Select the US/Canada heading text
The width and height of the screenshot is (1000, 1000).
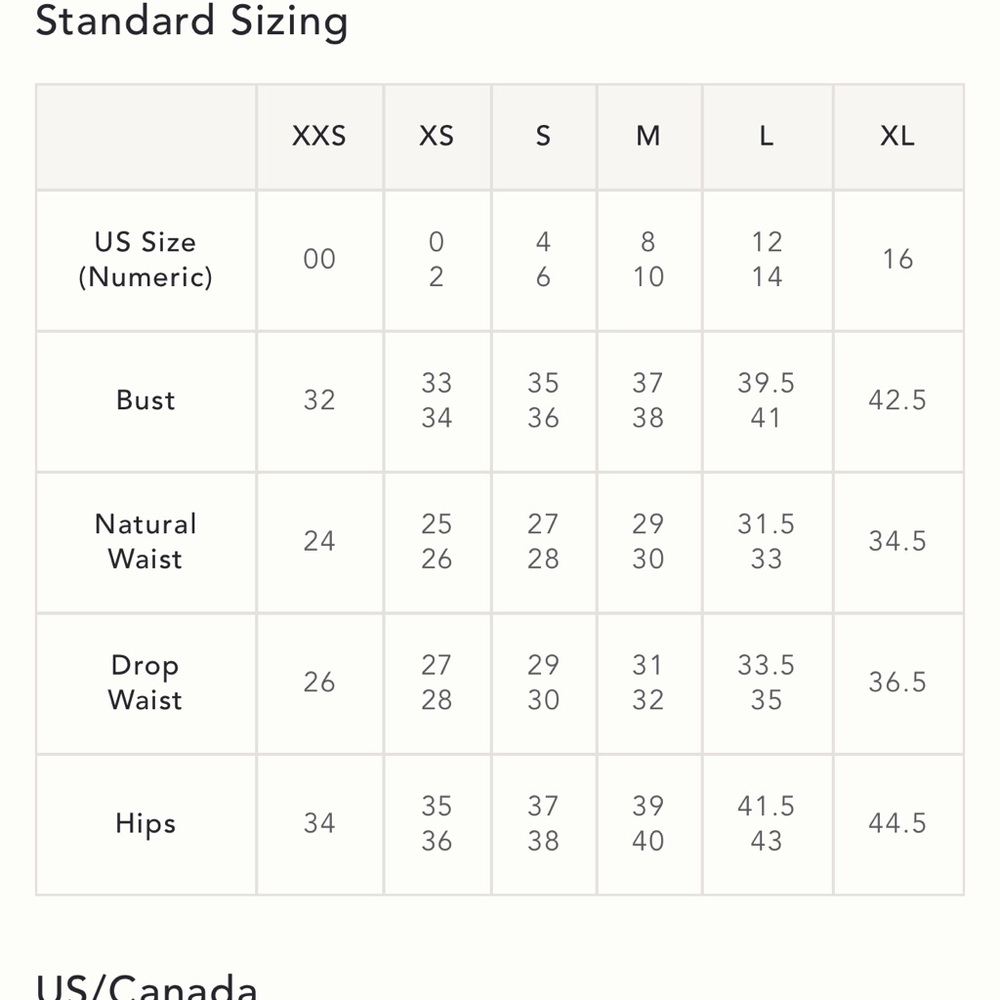pos(147,986)
